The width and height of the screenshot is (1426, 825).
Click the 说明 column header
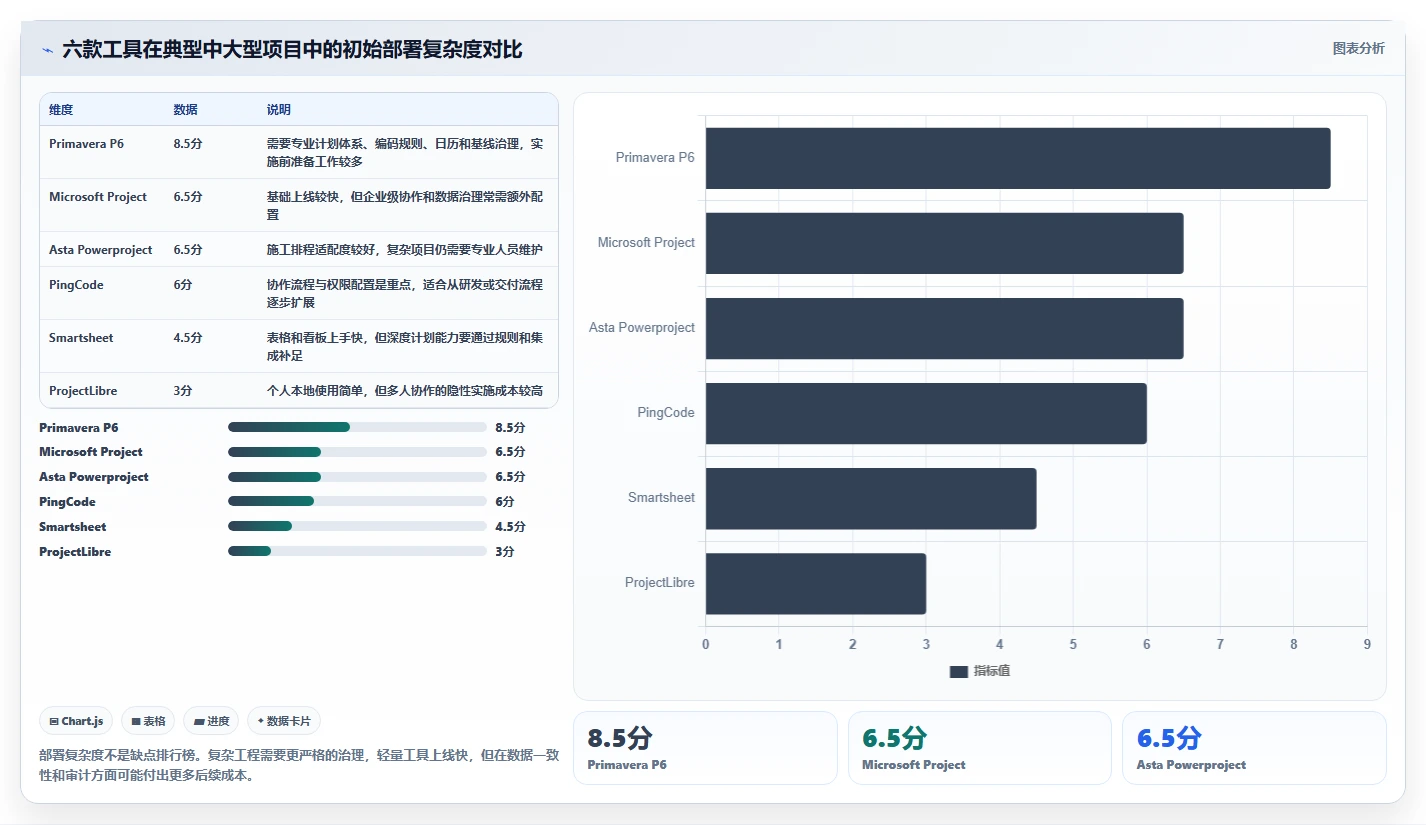[x=279, y=110]
